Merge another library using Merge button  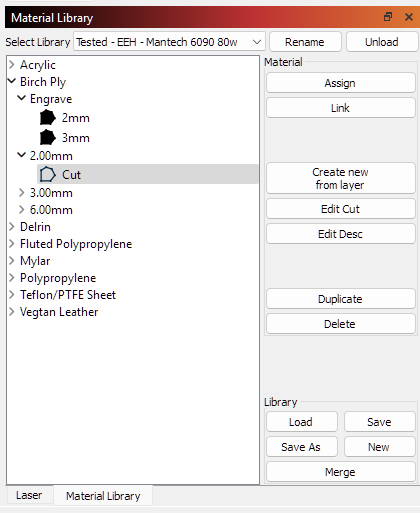[340, 472]
